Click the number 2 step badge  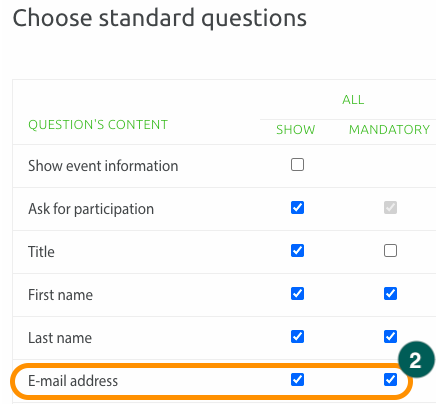tap(416, 360)
